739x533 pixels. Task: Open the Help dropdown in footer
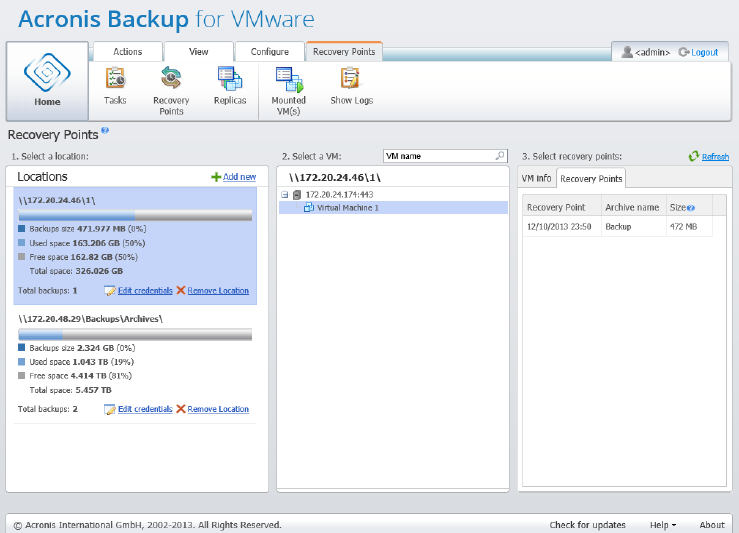pos(663,525)
